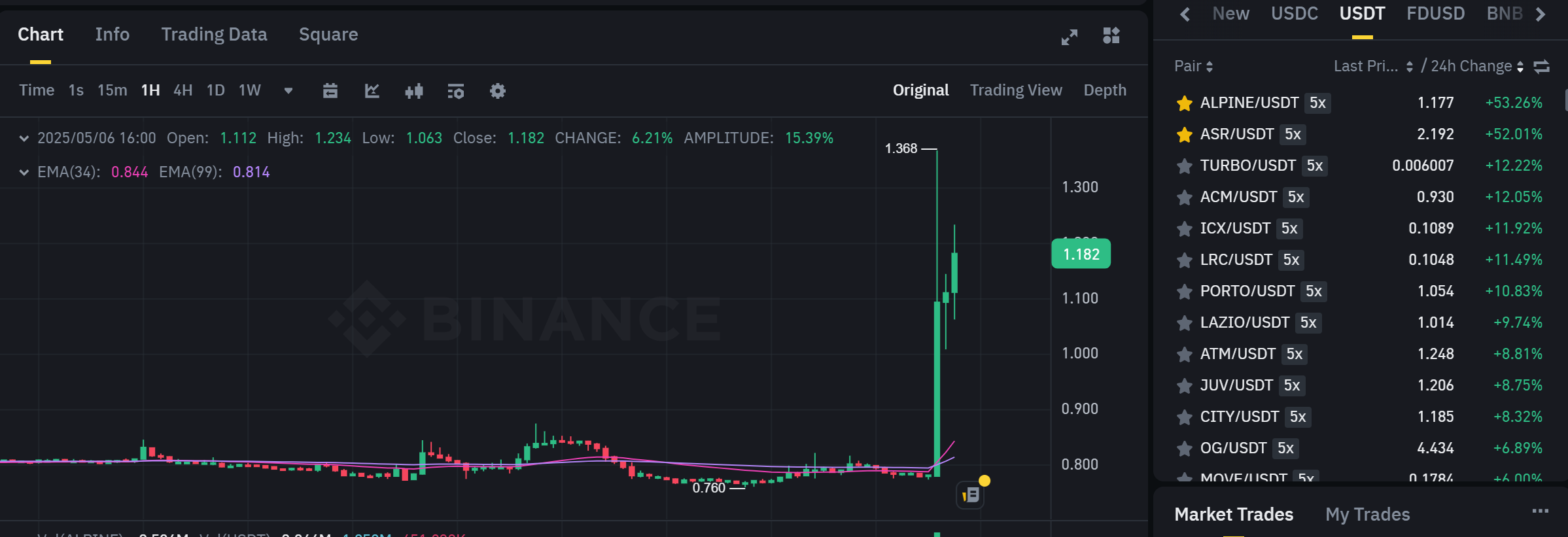
Task: Open the TURBO/USDT pair row
Action: [1359, 166]
